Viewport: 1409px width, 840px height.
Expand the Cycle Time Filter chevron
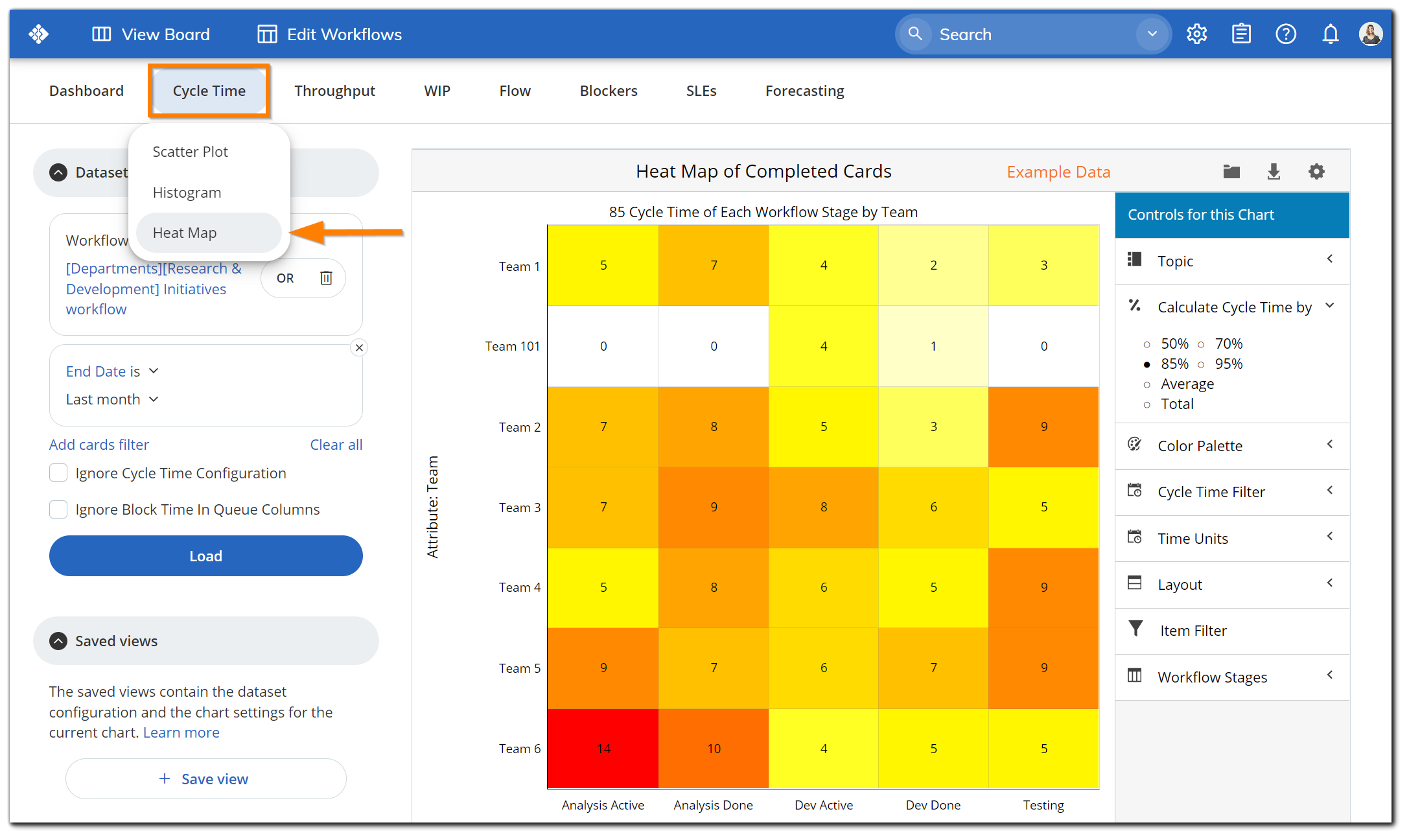pyautogui.click(x=1330, y=491)
